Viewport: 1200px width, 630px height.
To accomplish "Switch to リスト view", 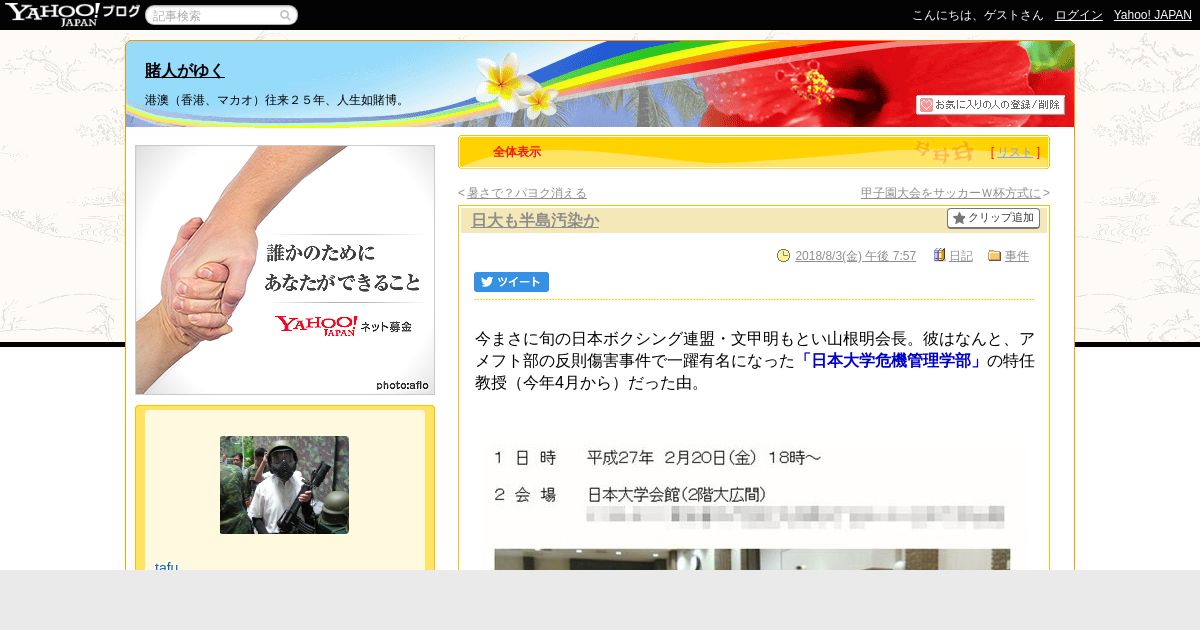I will (x=1015, y=152).
